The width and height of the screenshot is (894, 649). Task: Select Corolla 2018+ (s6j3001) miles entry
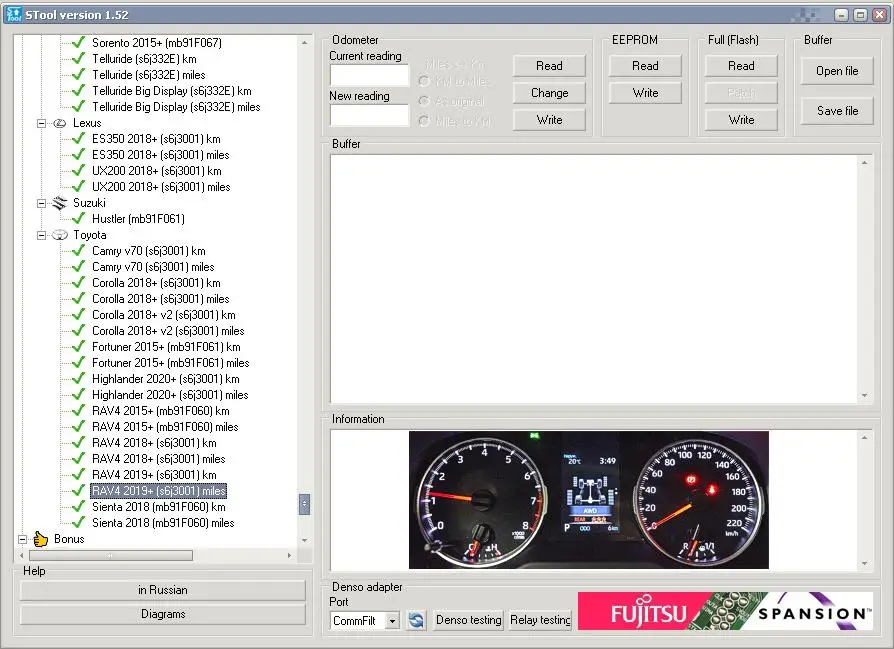160,299
